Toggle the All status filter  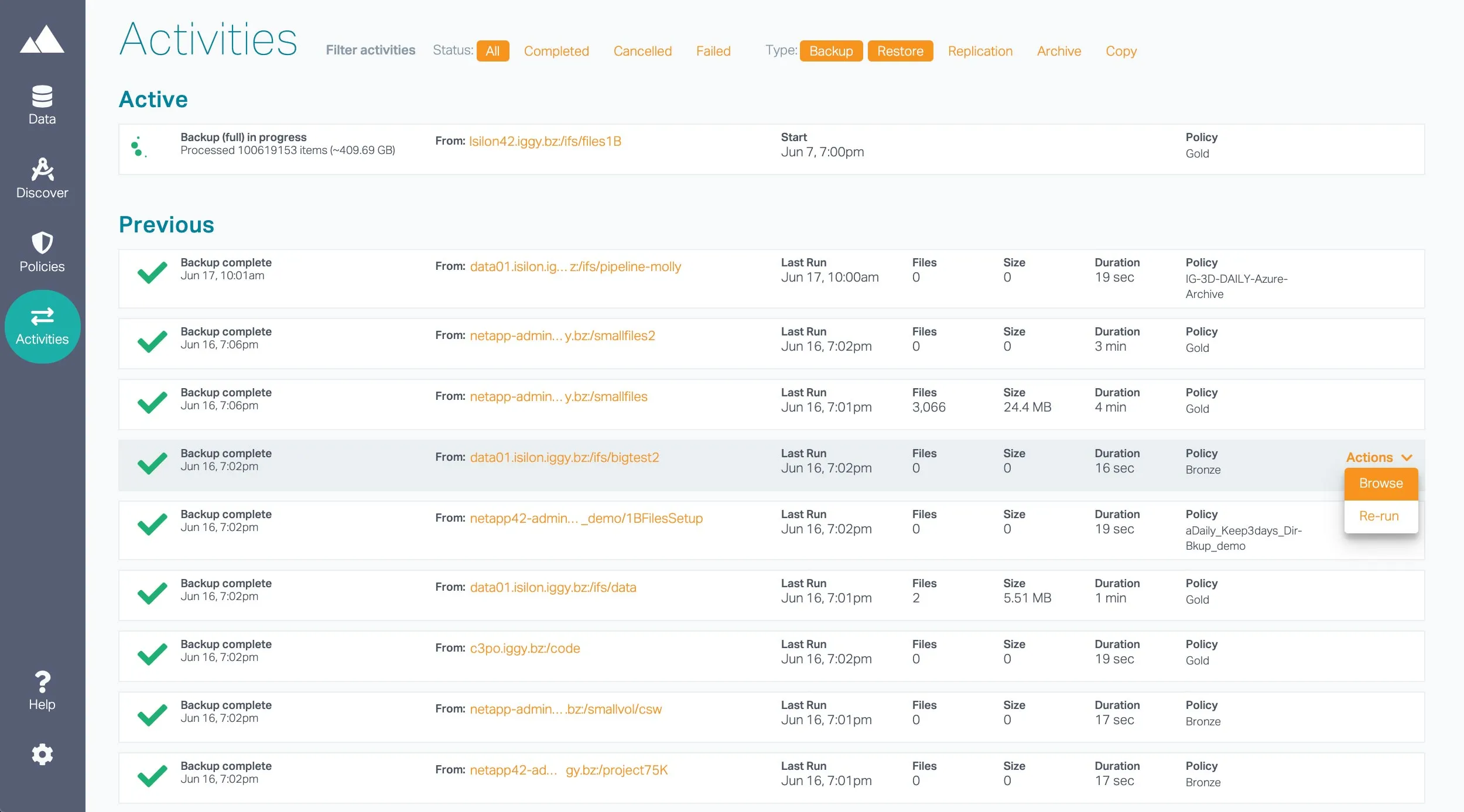492,51
